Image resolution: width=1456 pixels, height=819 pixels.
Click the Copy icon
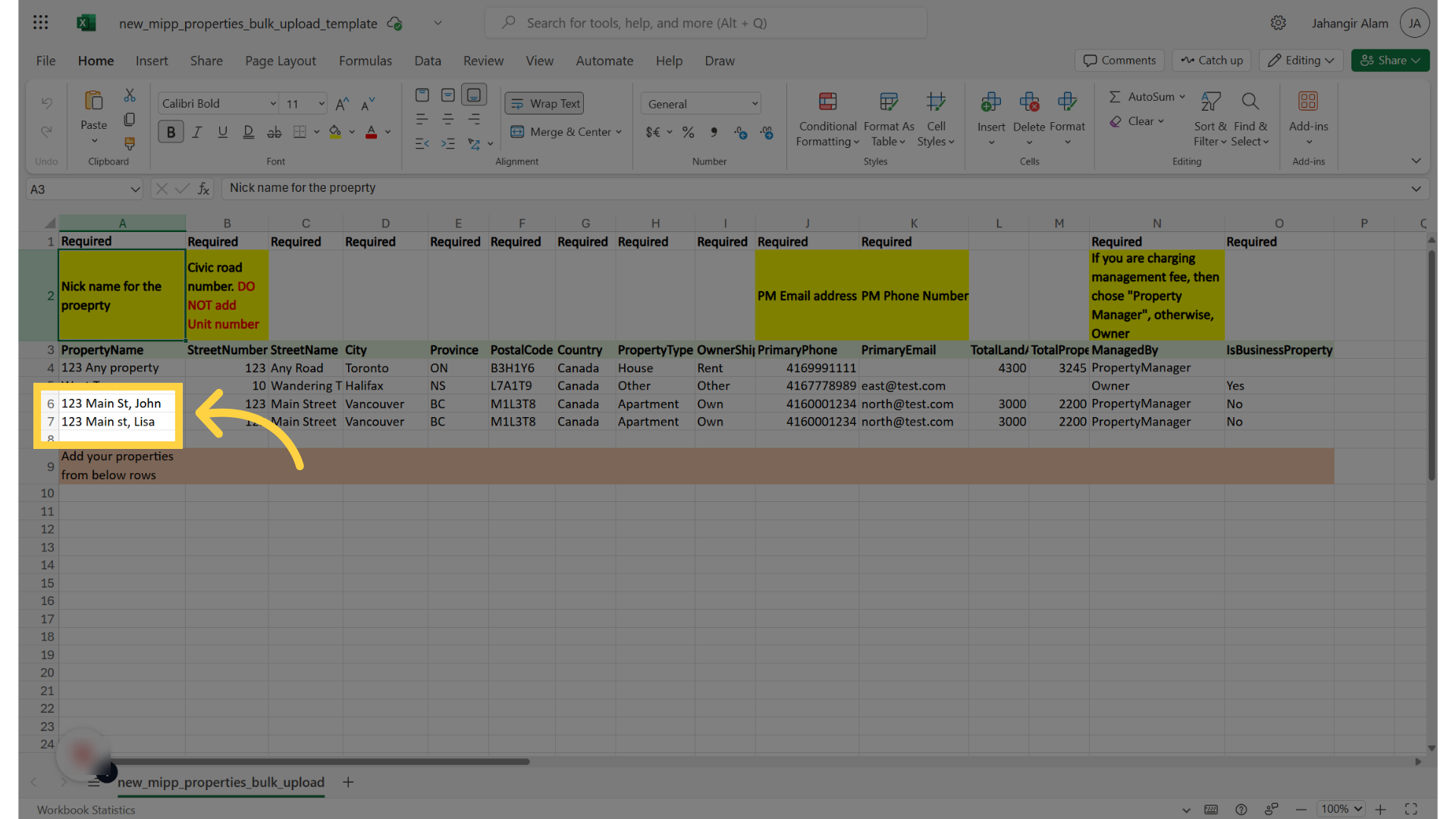pos(130,120)
